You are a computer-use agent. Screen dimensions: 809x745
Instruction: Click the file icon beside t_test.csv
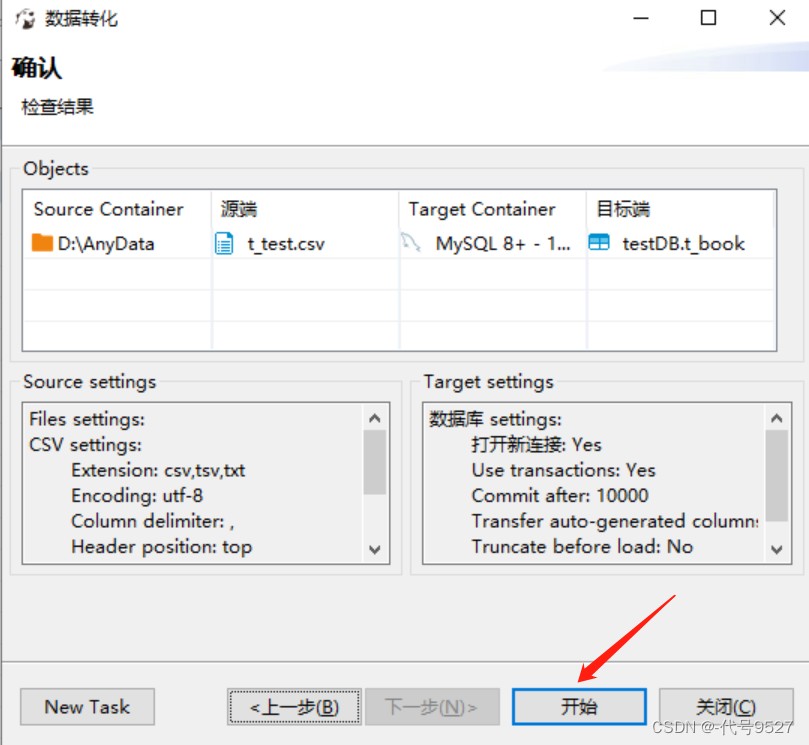[x=224, y=244]
